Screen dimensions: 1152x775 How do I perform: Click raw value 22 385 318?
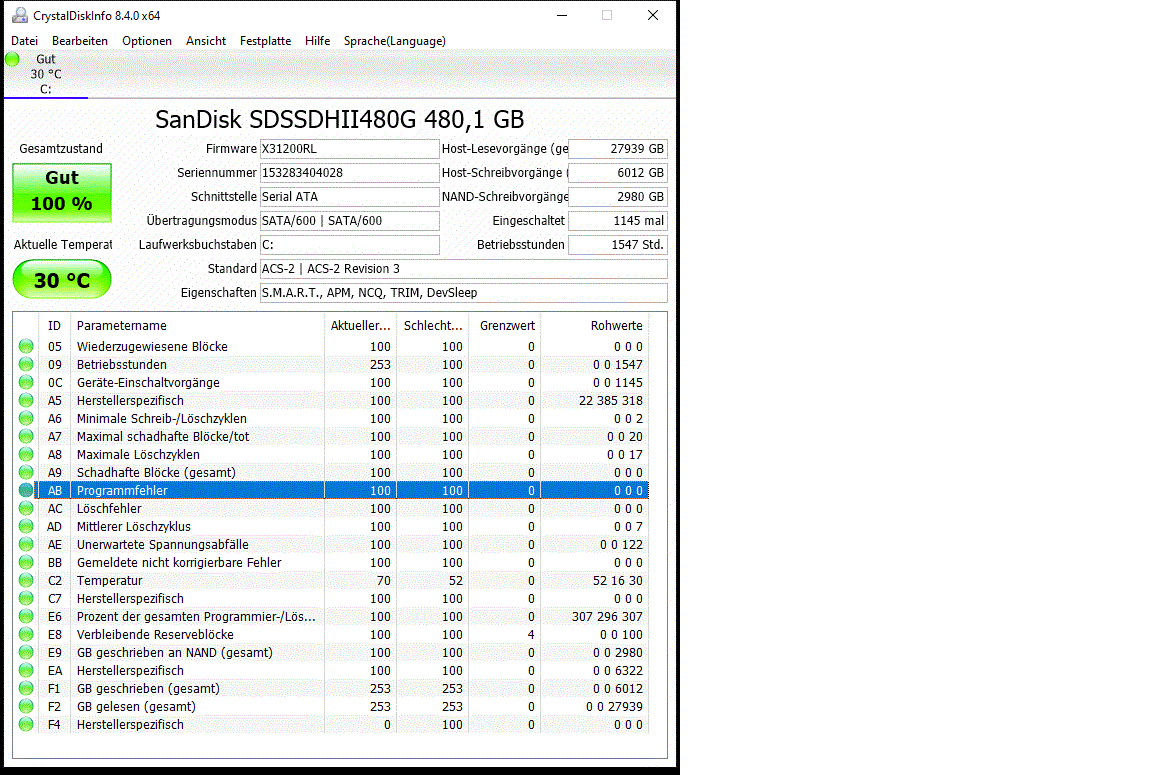[x=611, y=400]
